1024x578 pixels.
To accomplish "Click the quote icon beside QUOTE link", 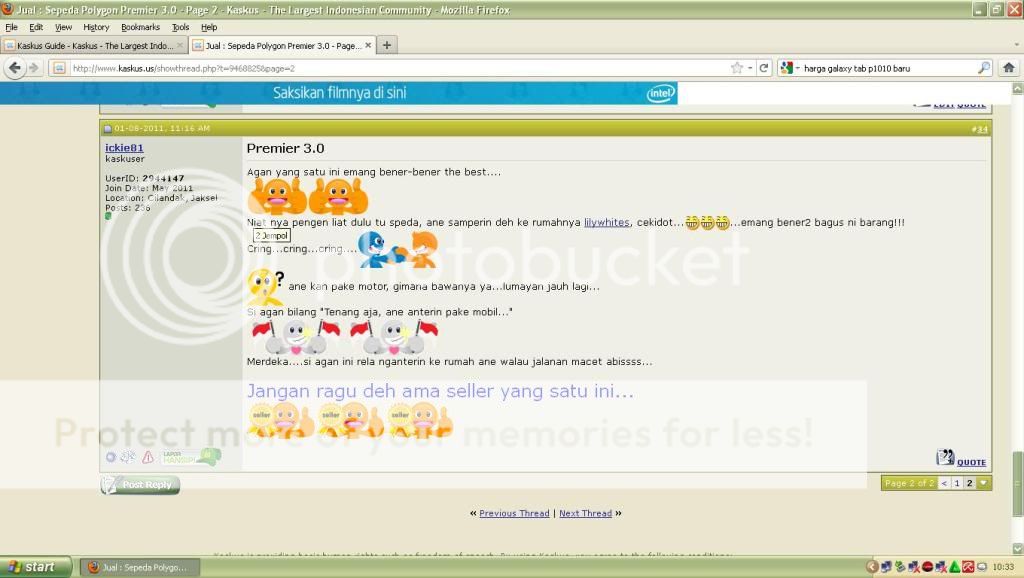I will click(x=945, y=457).
